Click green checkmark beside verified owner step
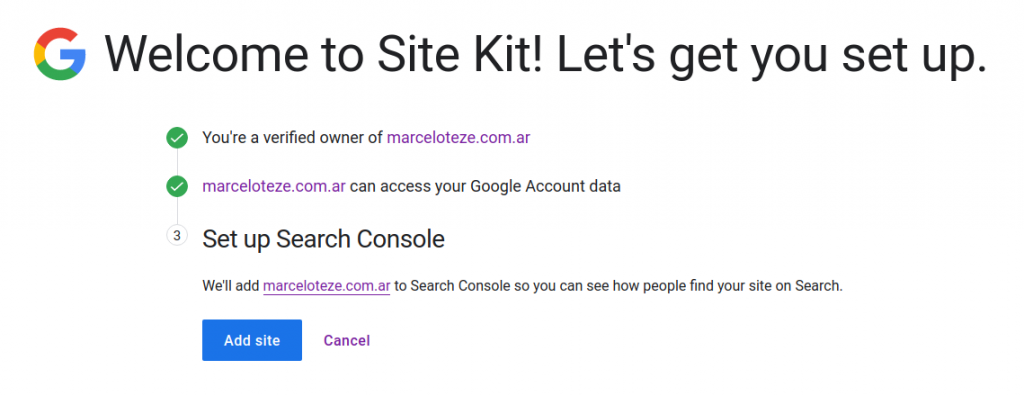 (177, 138)
